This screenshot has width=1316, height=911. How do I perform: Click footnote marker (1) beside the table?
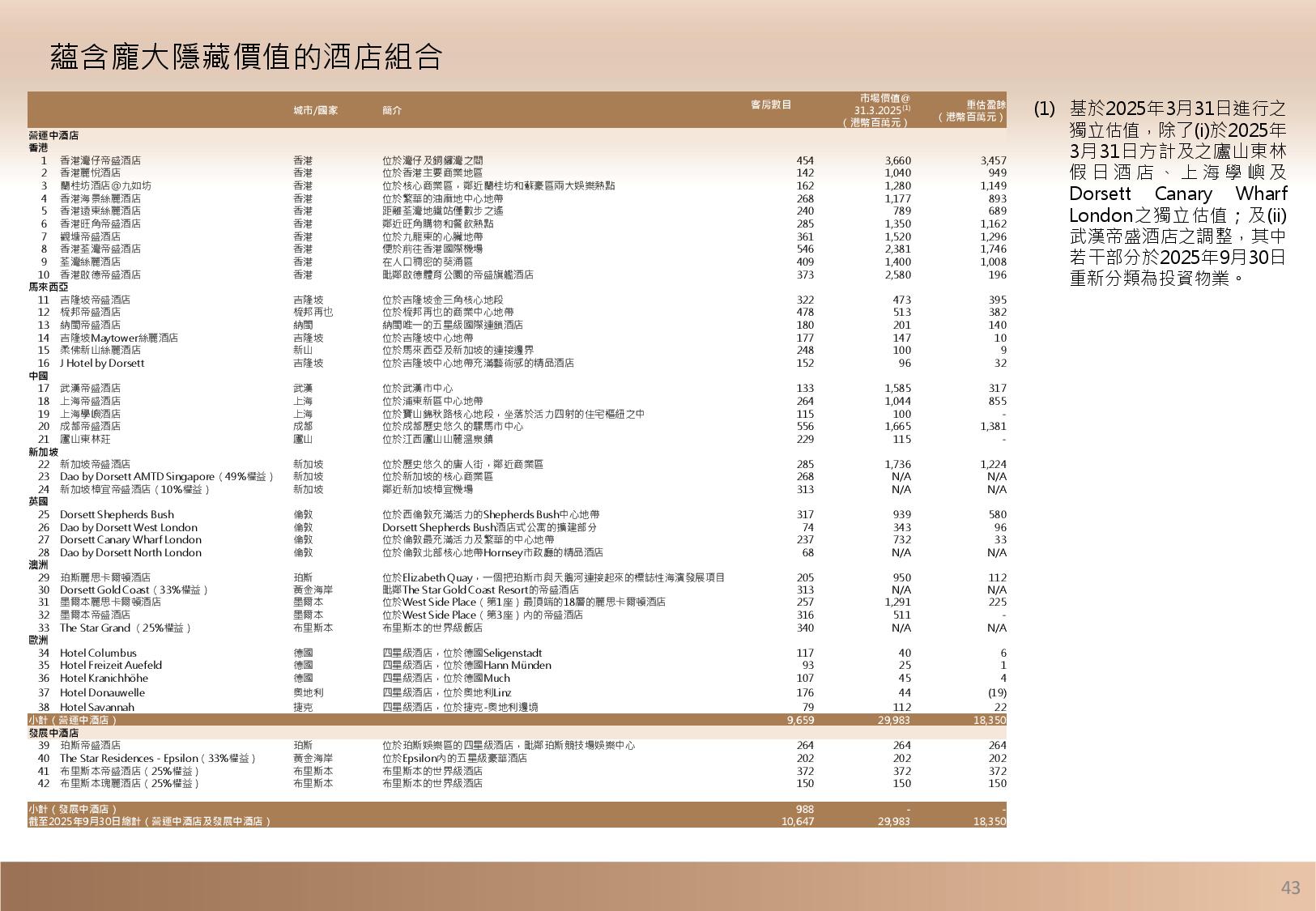point(1044,109)
